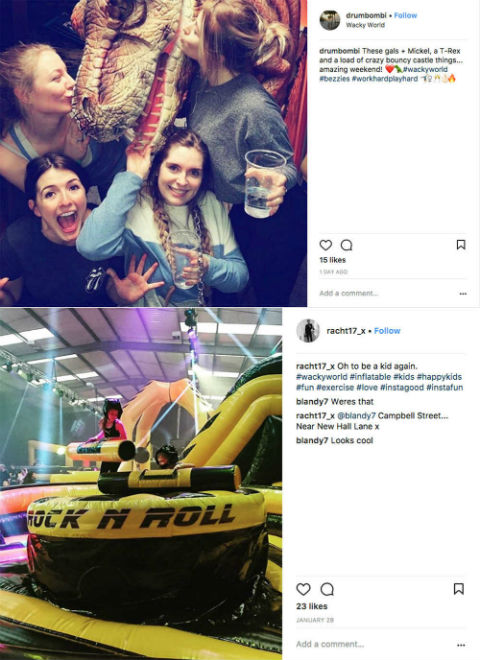This screenshot has height=660, width=480.
Task: Follow drumbombi
Action: [405, 16]
